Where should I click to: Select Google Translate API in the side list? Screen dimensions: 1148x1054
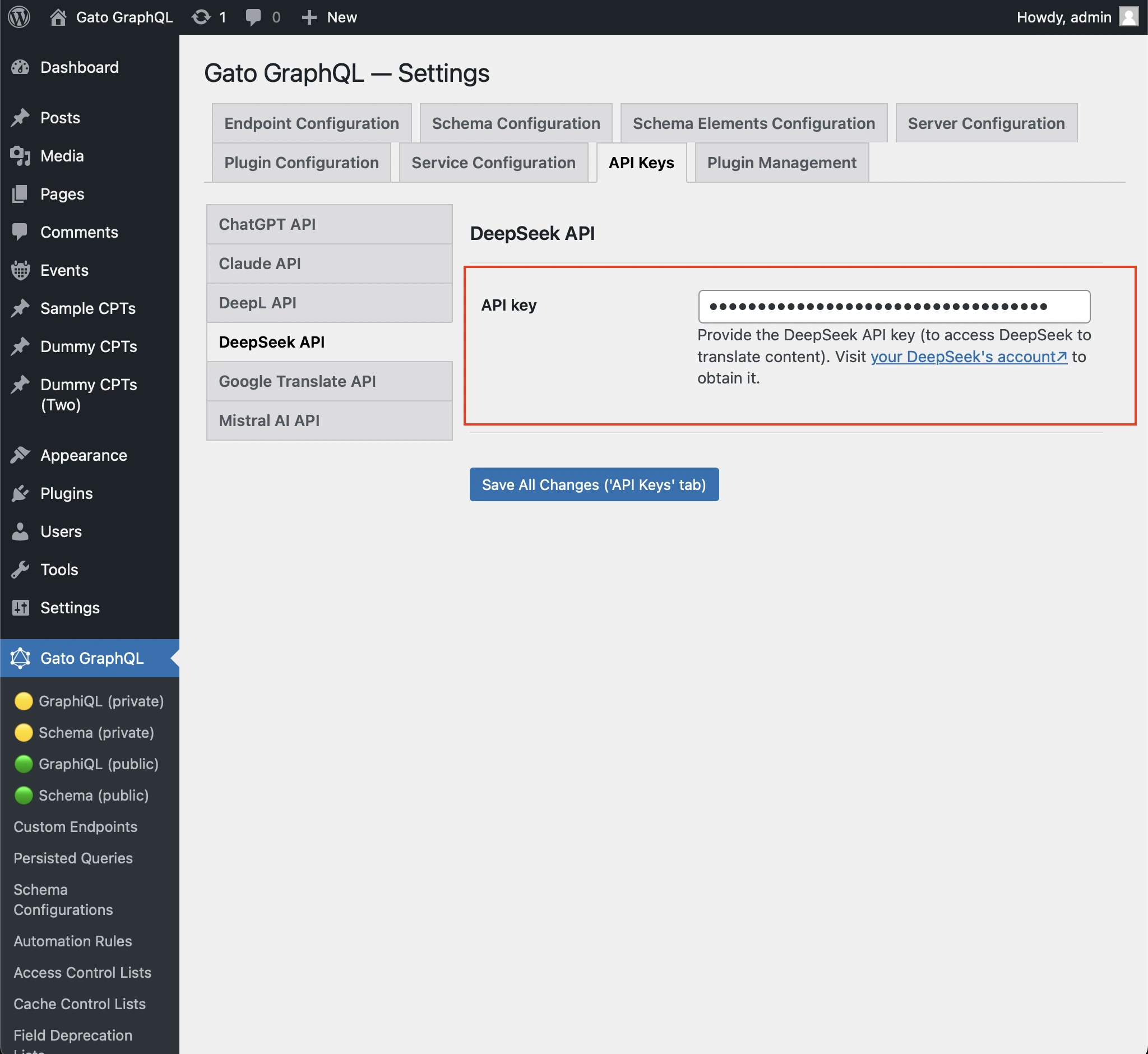pos(329,381)
